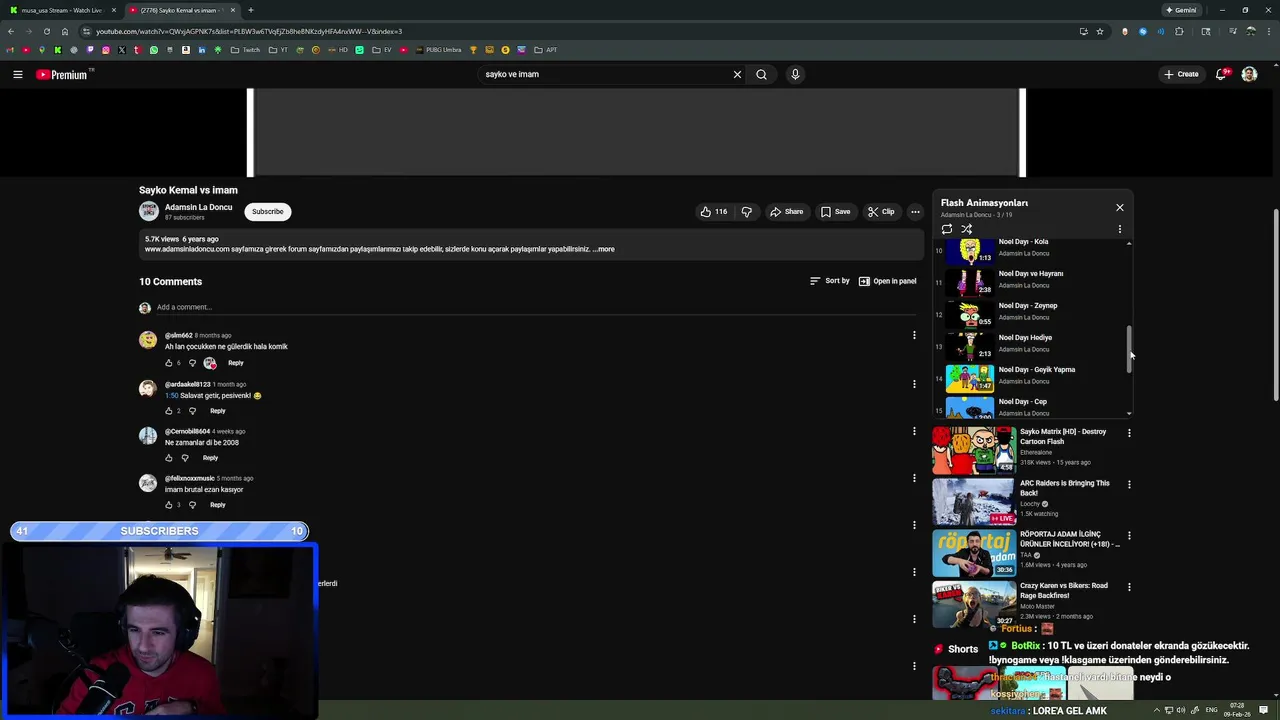Click the playlist panel scrollbar thumb
The height and width of the screenshot is (720, 1280).
[x=1129, y=348]
